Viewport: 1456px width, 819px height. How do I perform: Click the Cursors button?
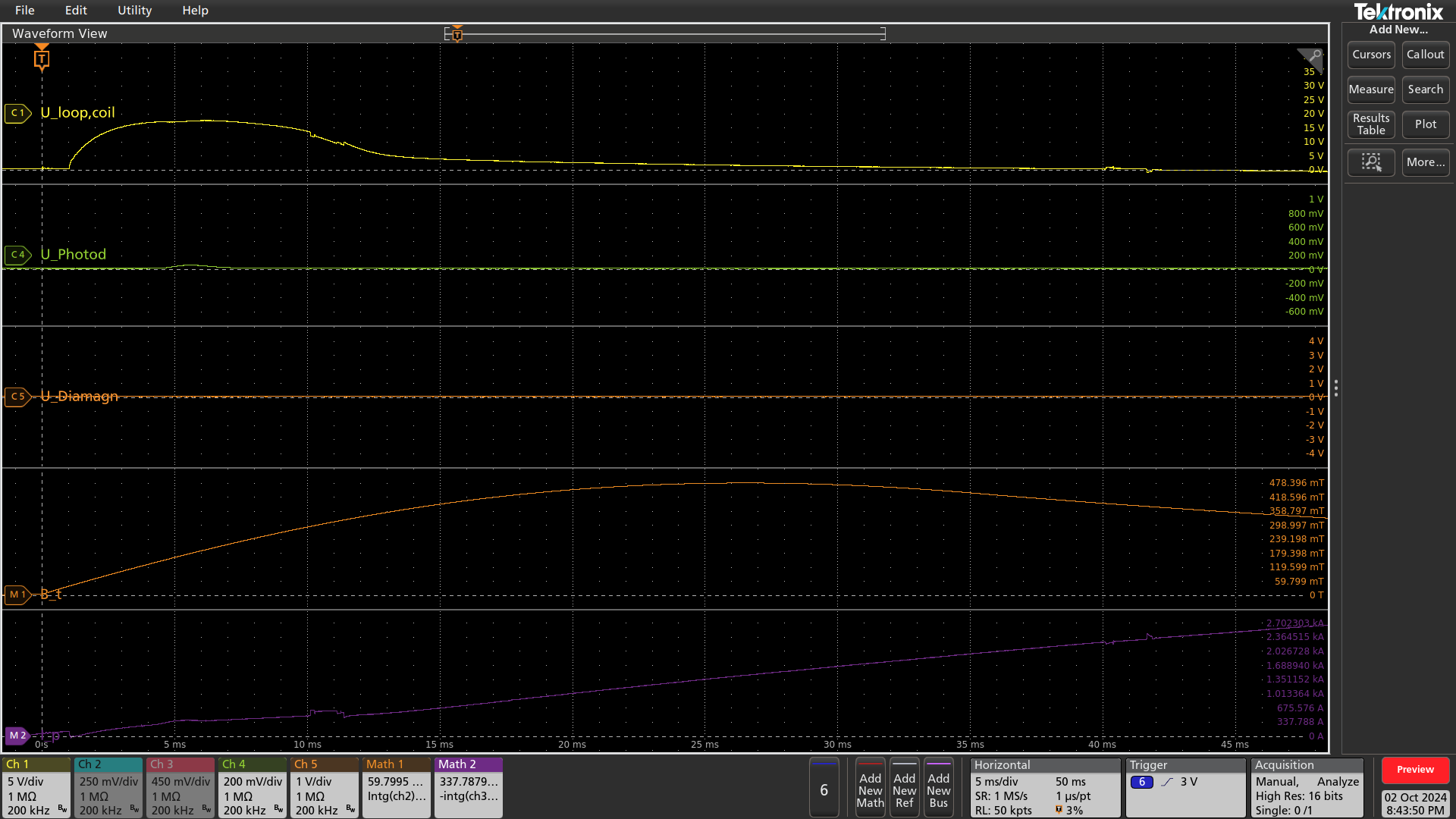(x=1371, y=55)
